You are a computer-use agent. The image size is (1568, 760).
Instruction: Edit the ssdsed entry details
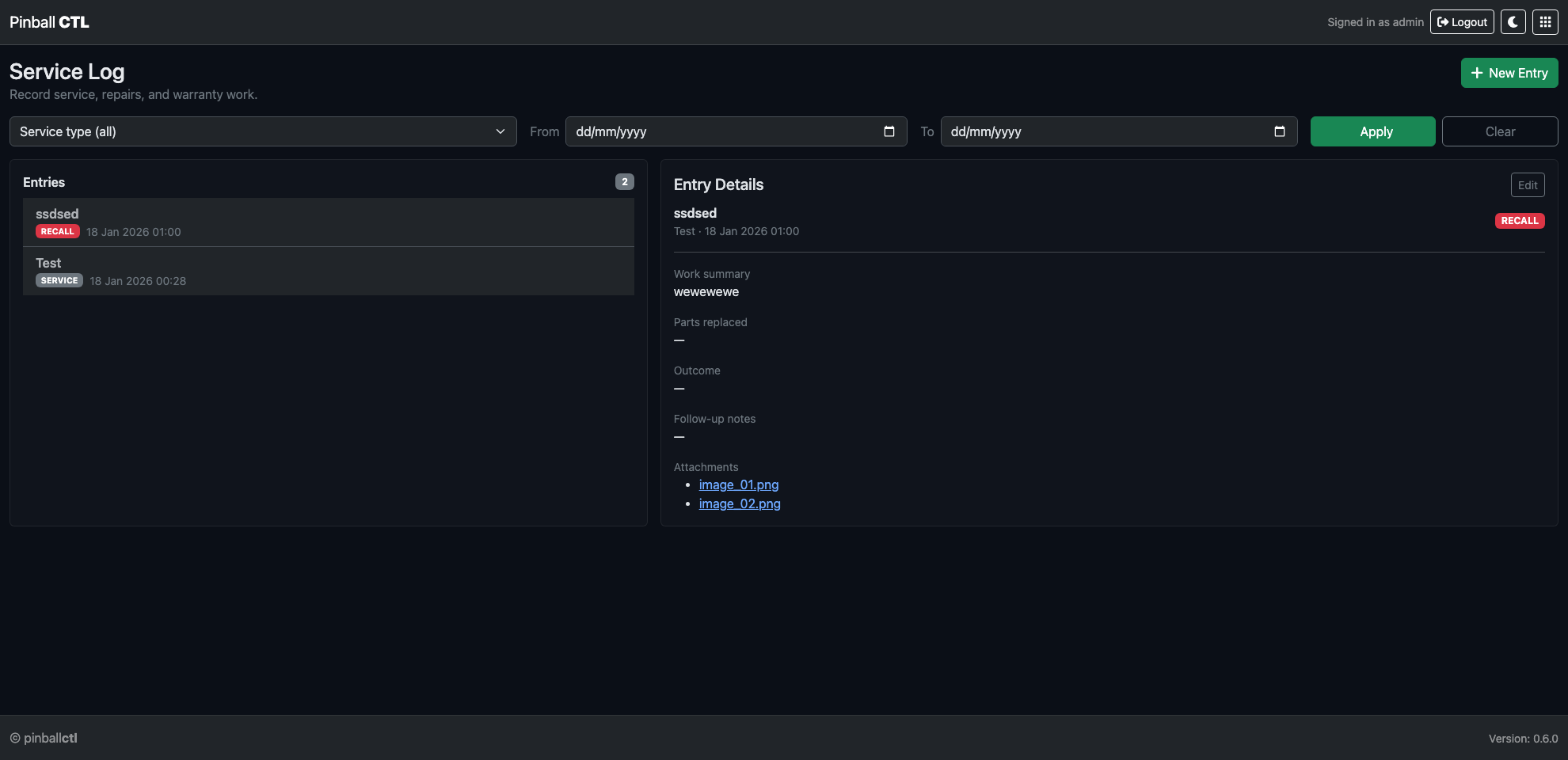coord(1527,184)
